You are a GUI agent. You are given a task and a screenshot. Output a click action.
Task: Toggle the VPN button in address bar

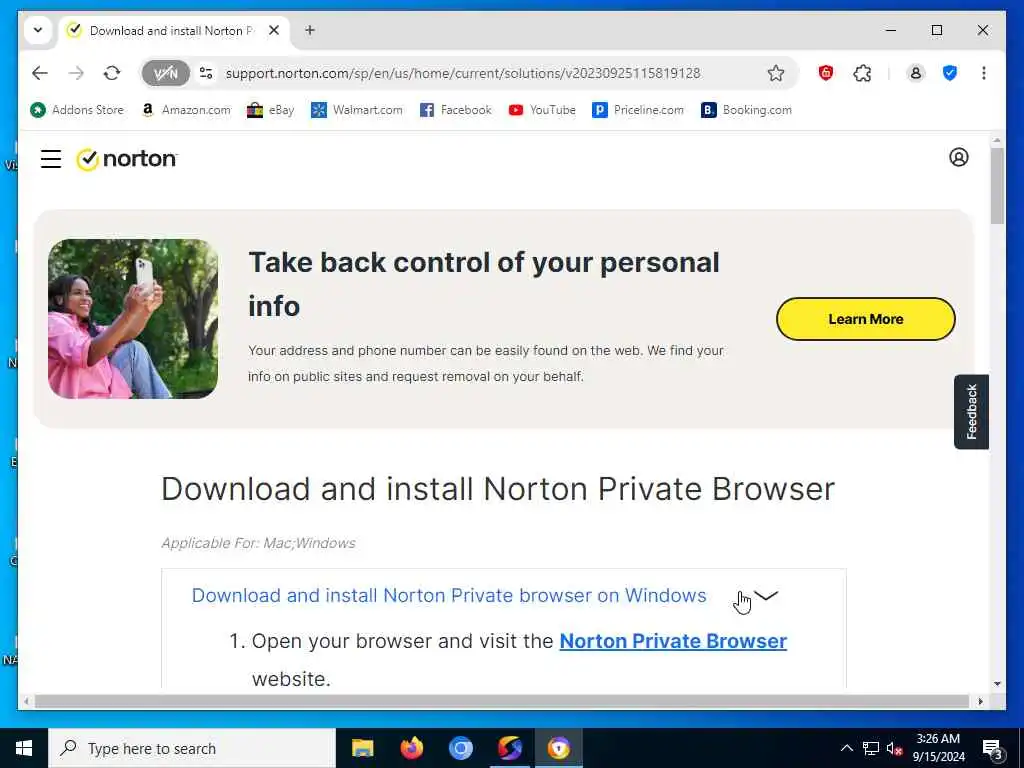[x=165, y=73]
